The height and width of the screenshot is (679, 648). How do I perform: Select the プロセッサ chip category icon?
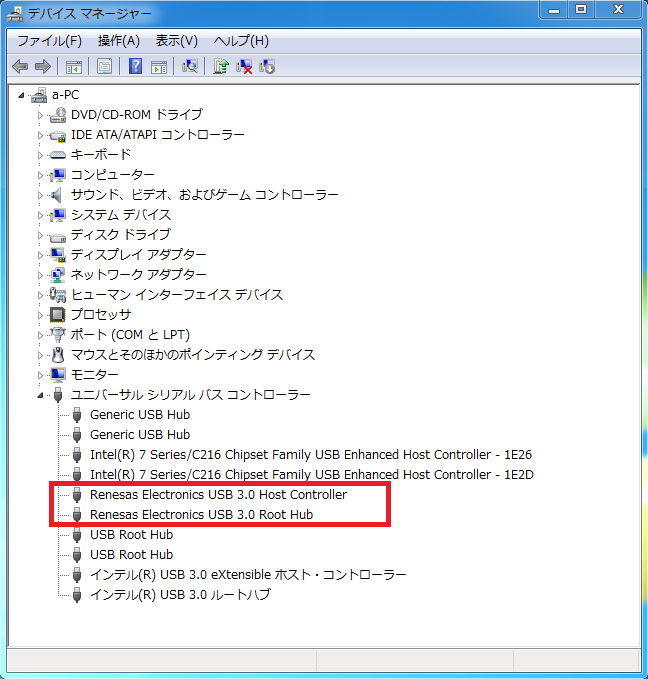(58, 315)
